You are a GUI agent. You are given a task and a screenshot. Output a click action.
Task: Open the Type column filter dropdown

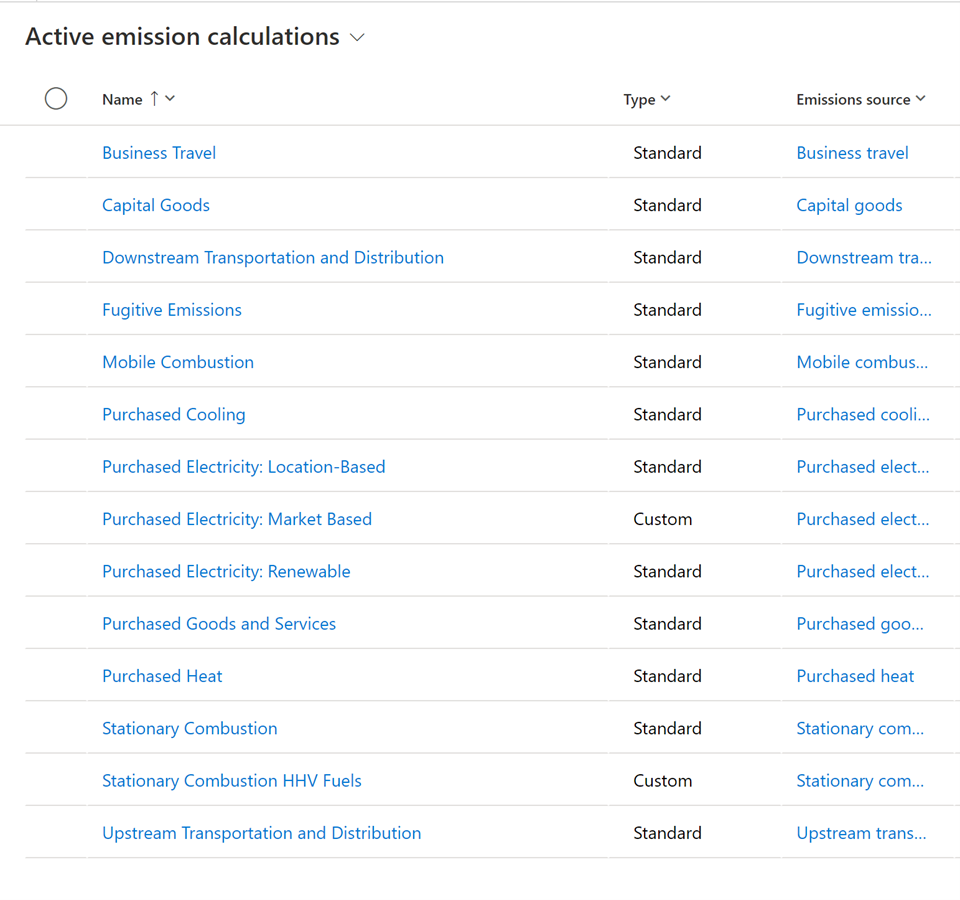point(666,99)
